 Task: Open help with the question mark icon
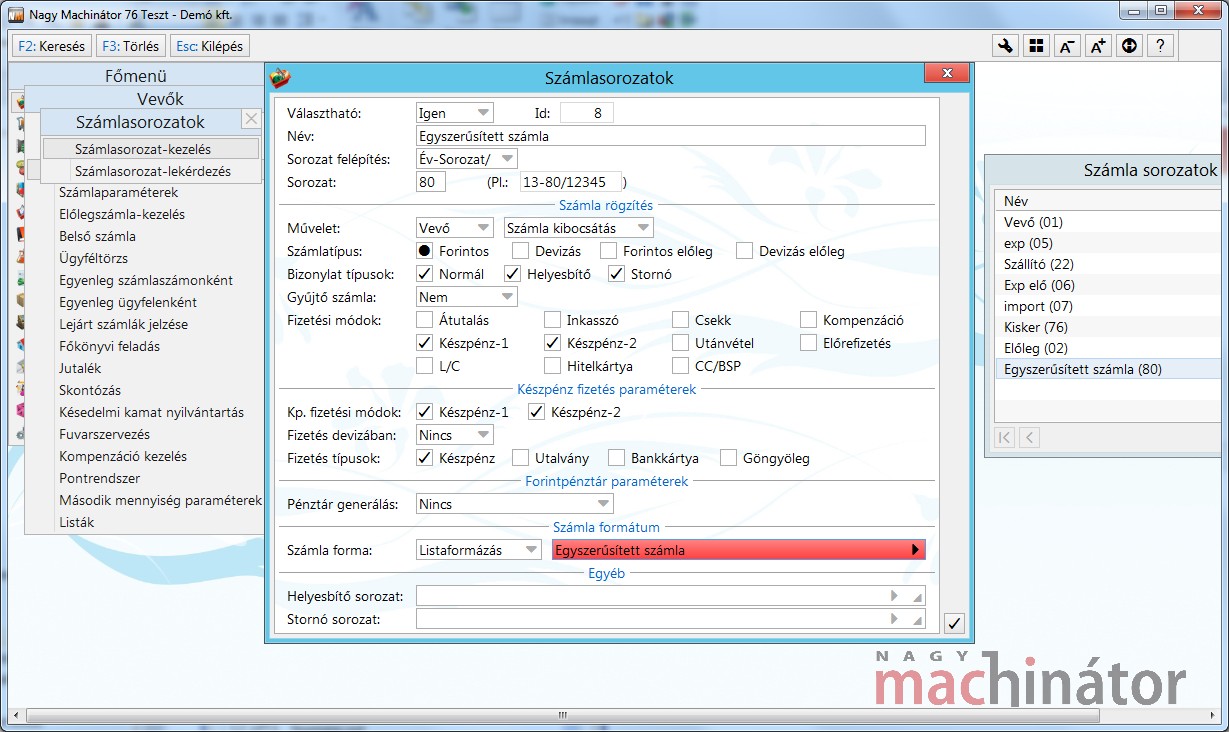pyautogui.click(x=1160, y=46)
